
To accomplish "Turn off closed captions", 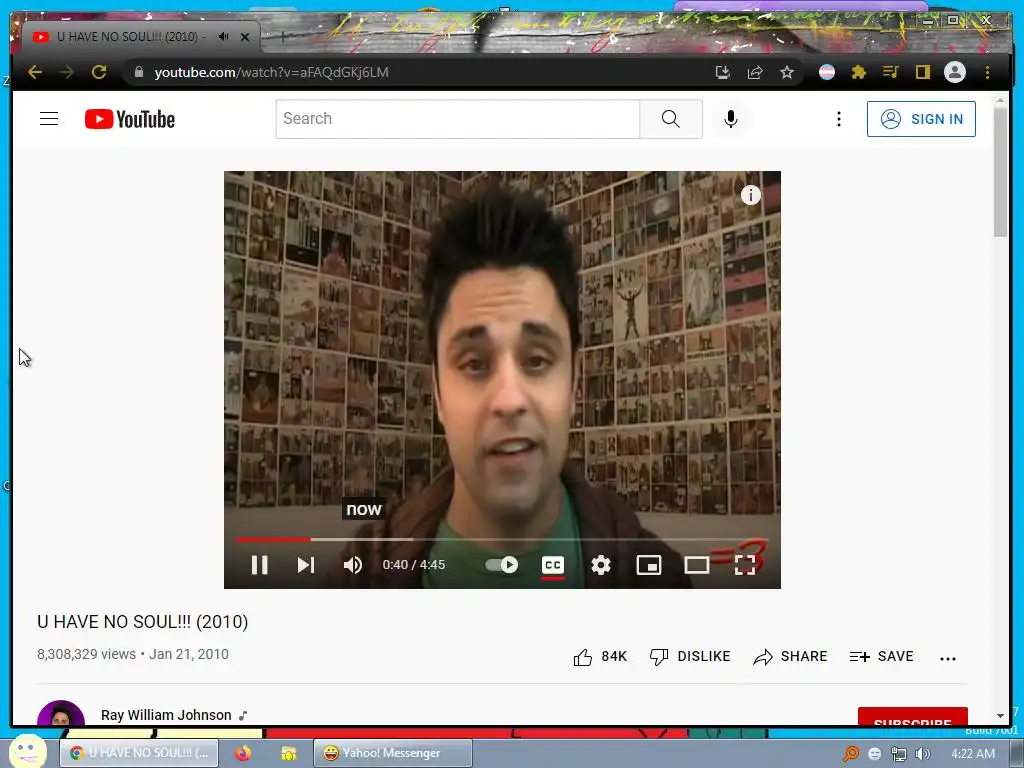I will (552, 565).
